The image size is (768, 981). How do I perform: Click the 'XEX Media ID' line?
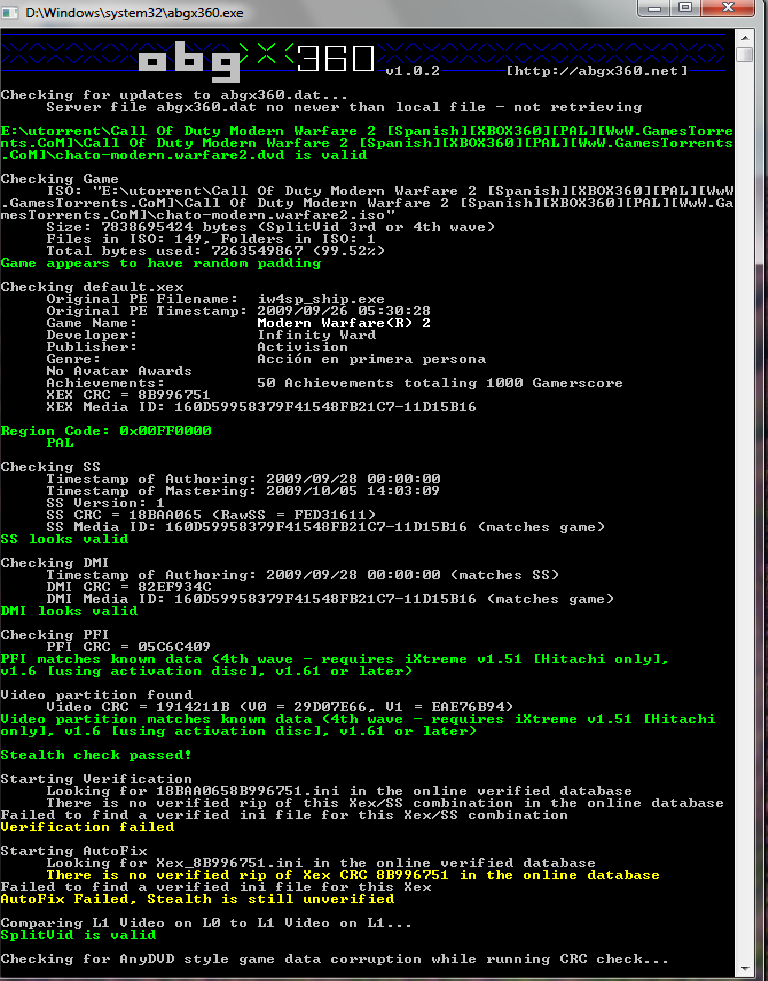pyautogui.click(x=261, y=407)
